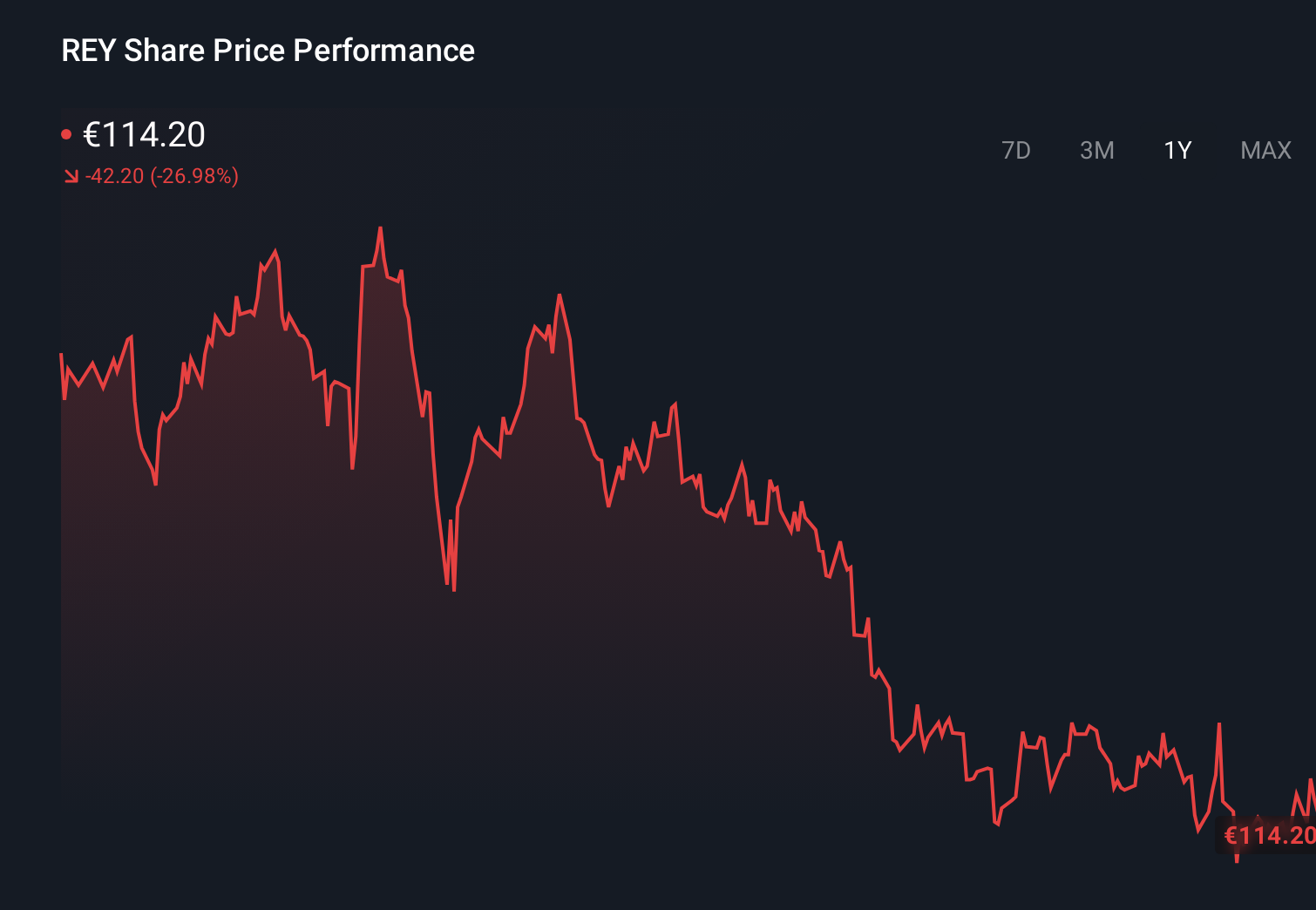Click the leftmost point of the price line
Screen dimensions: 1316x910
tap(60, 354)
